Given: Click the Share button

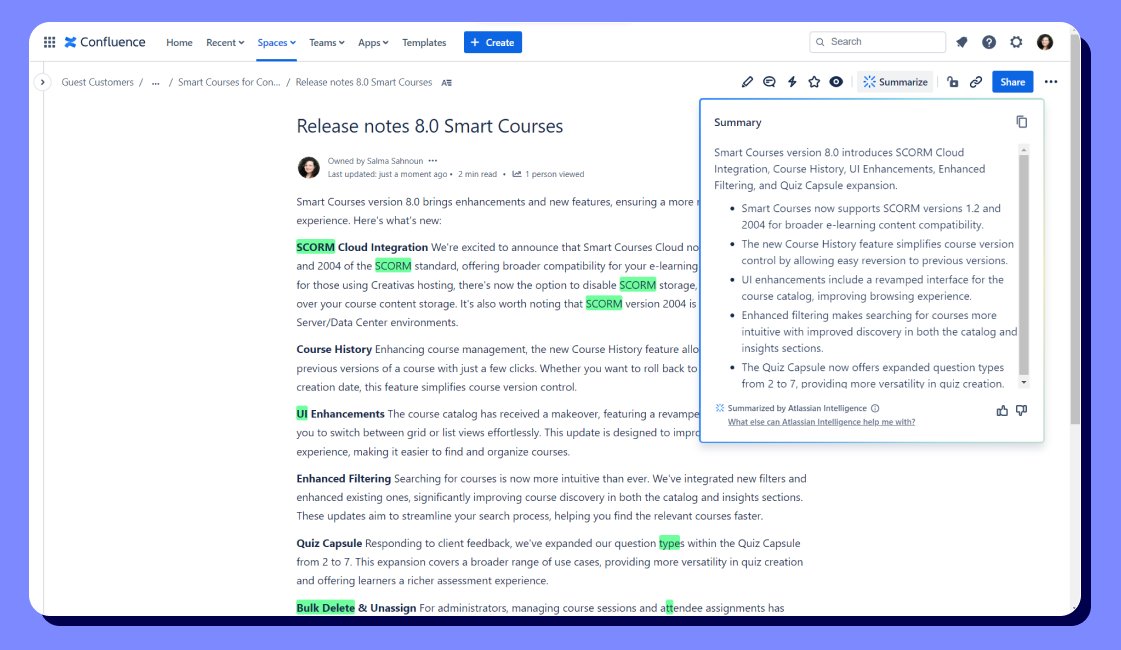Looking at the screenshot, I should click(x=1012, y=82).
